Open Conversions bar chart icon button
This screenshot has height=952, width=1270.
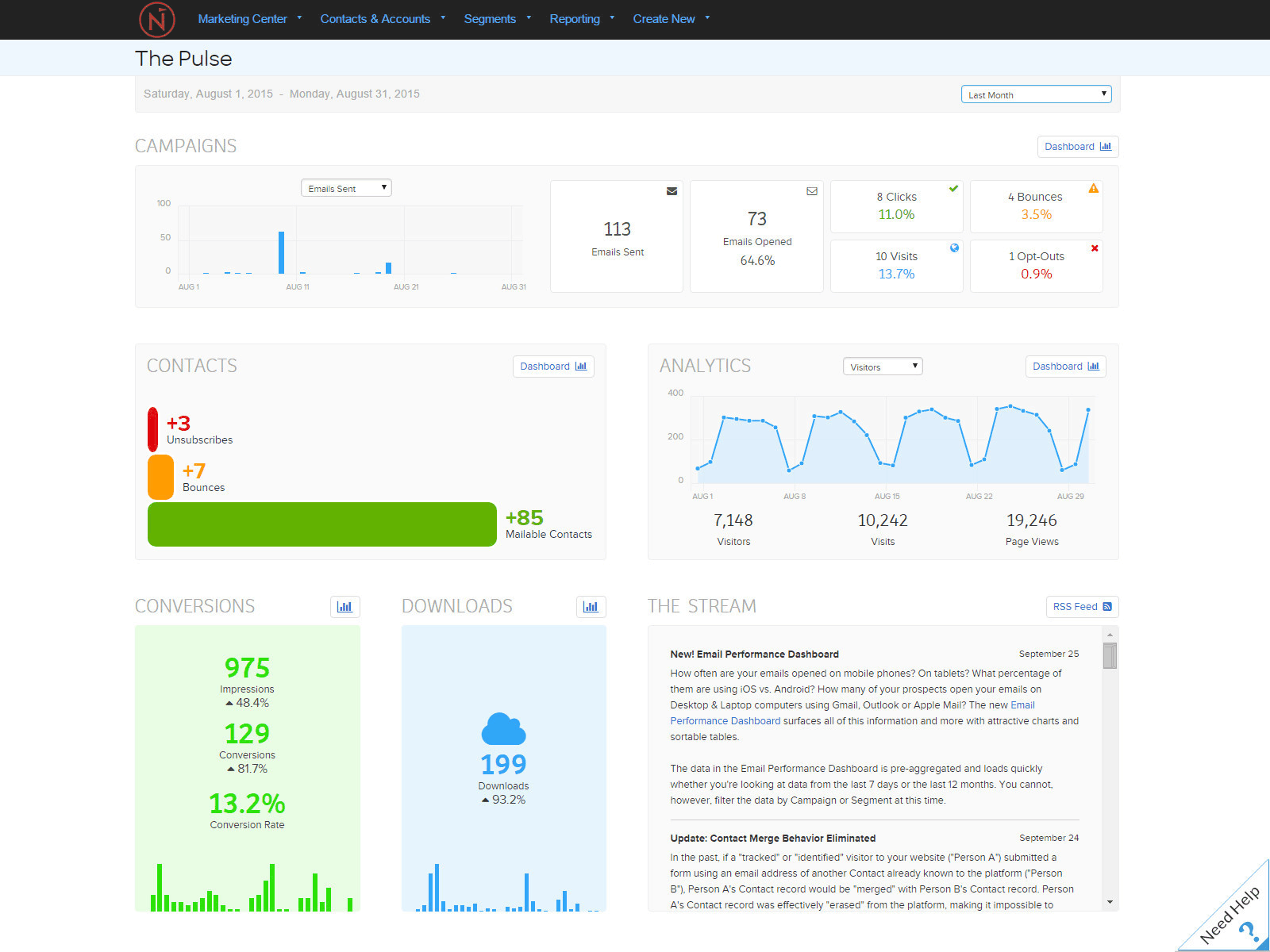(x=344, y=607)
